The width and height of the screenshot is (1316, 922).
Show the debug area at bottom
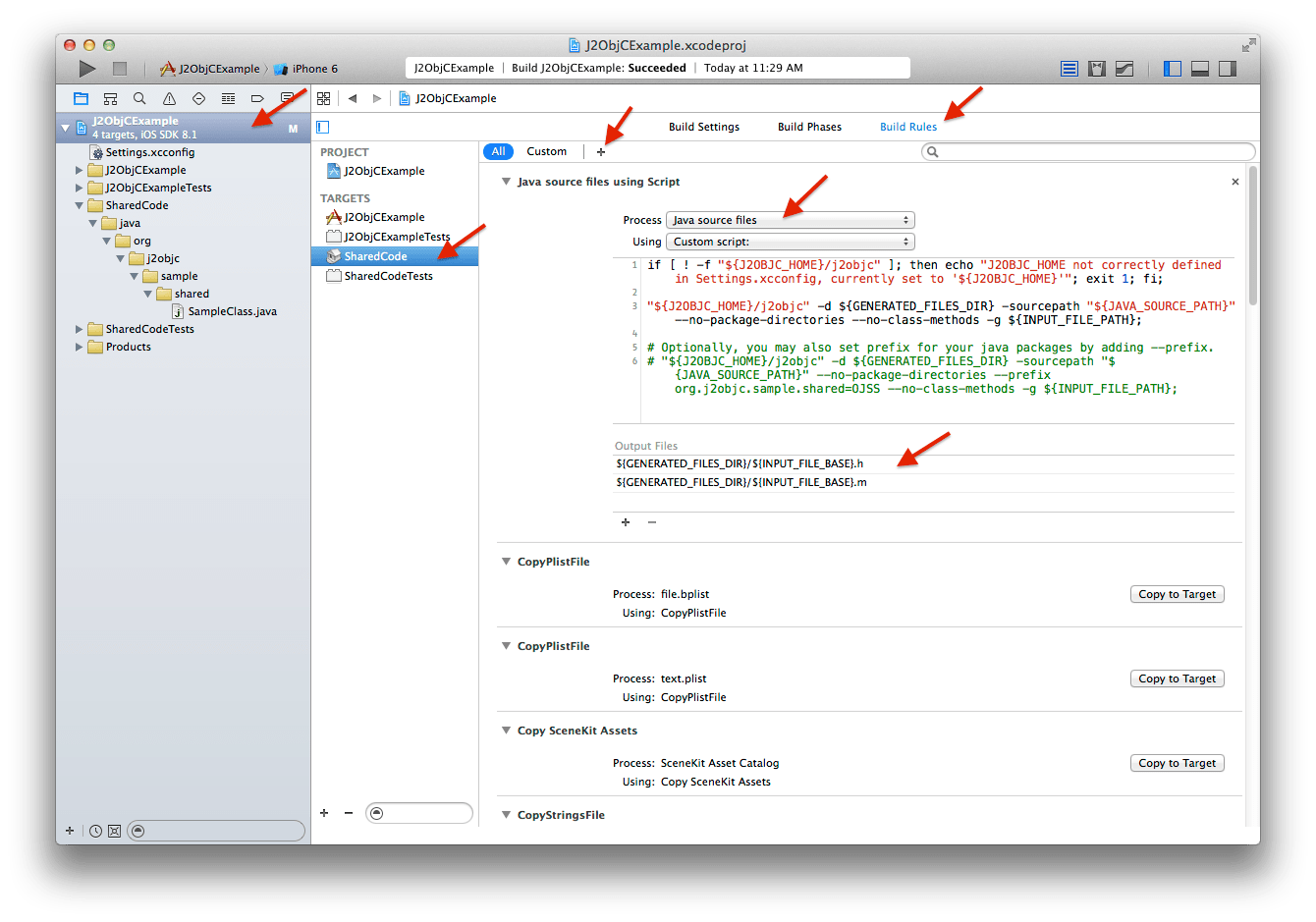click(x=1199, y=68)
